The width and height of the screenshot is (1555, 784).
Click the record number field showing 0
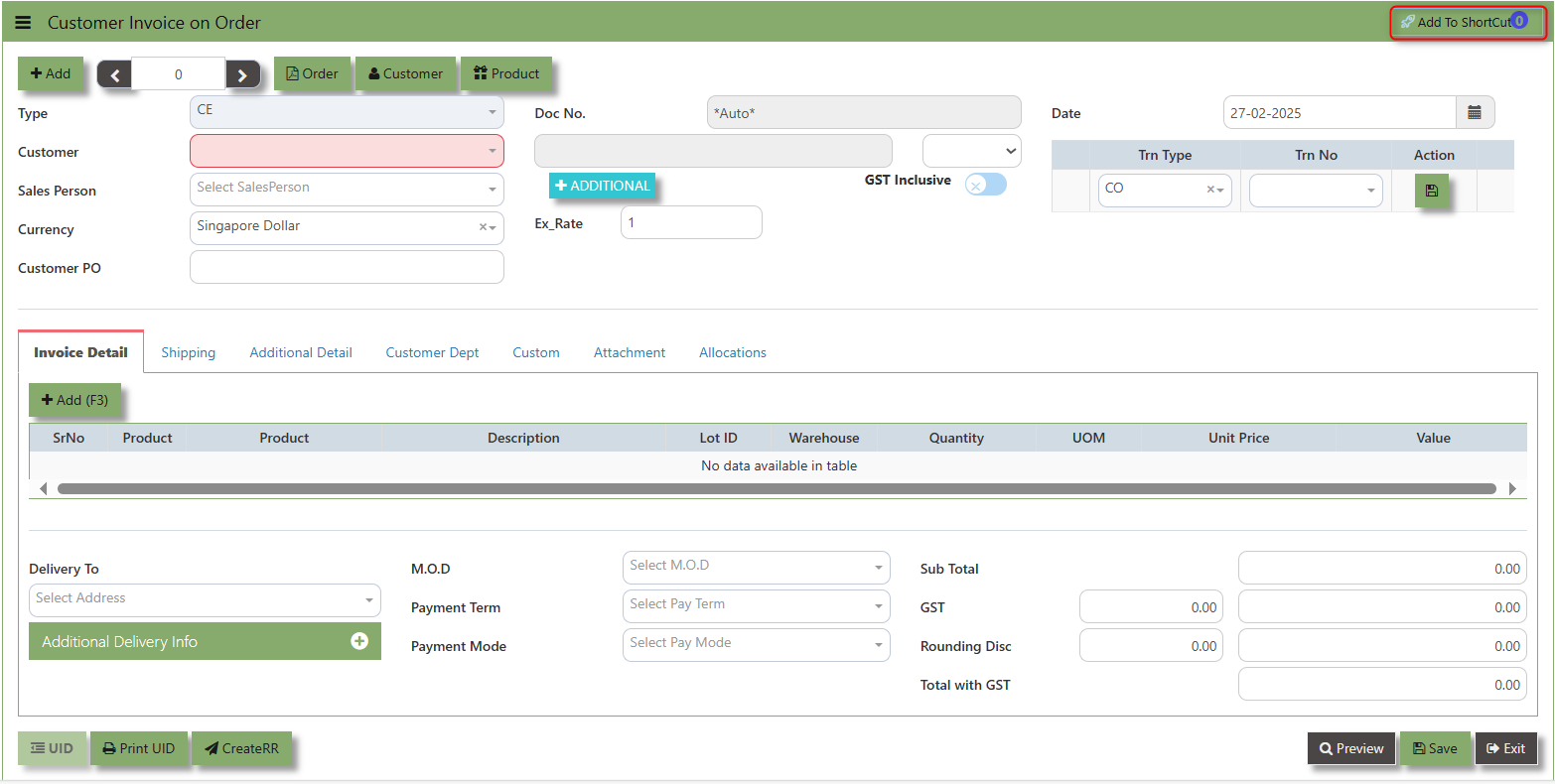pyautogui.click(x=179, y=74)
